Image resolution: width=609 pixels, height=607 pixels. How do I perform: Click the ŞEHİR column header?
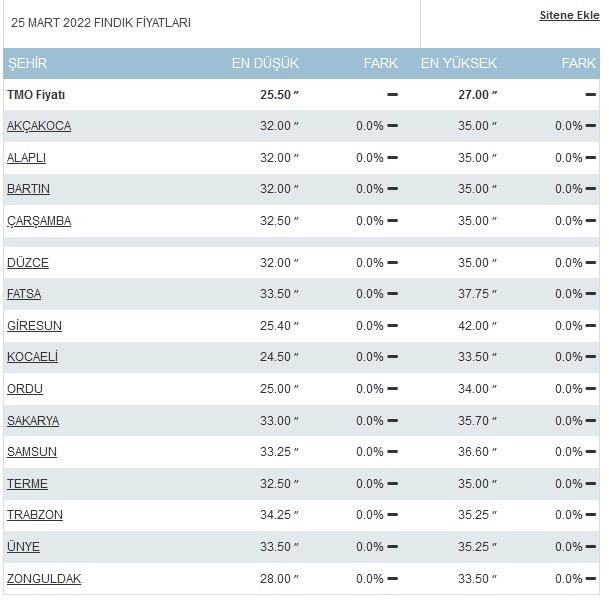[28, 63]
